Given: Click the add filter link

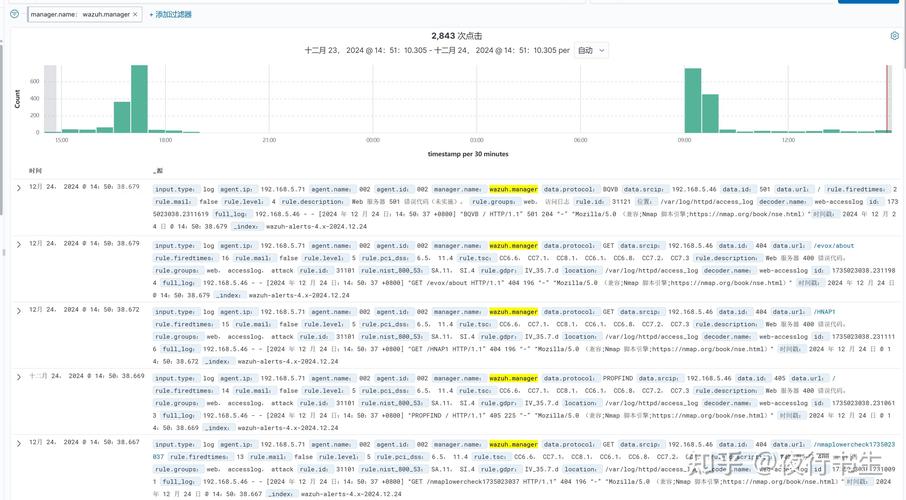Looking at the screenshot, I should click(x=170, y=14).
